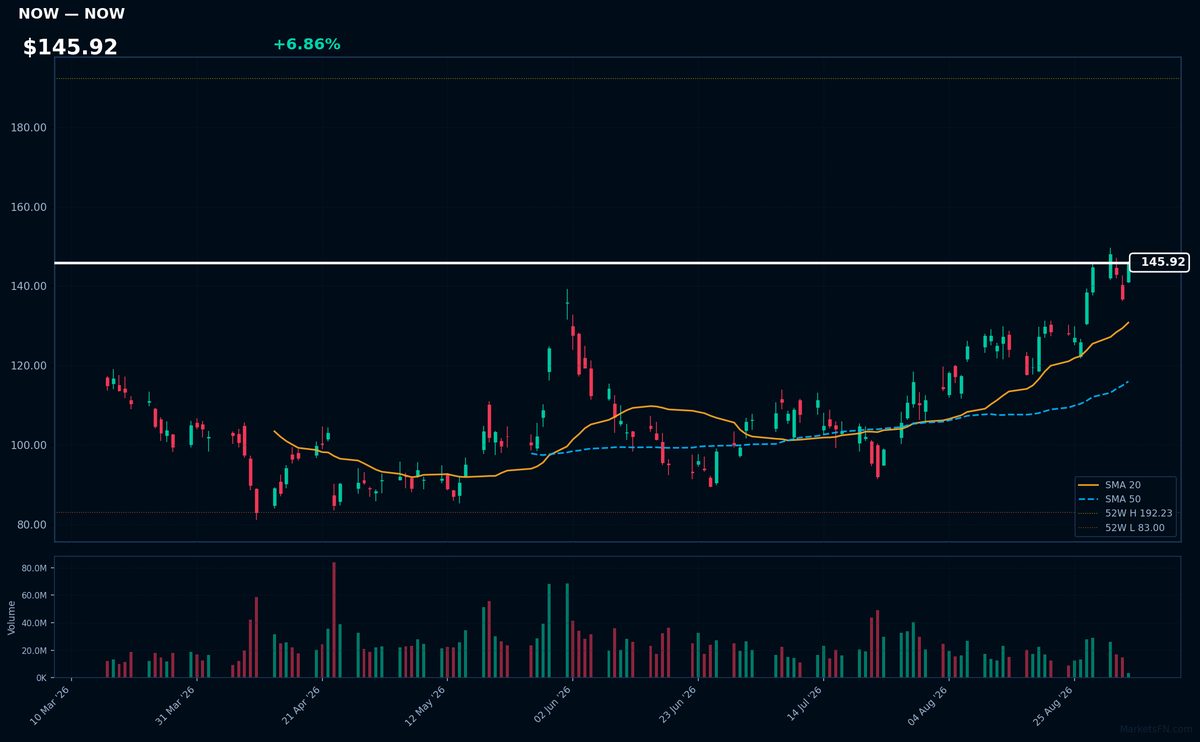This screenshot has width=1200, height=742.
Task: Click the Volume axis title
Action: pyautogui.click(x=11, y=617)
